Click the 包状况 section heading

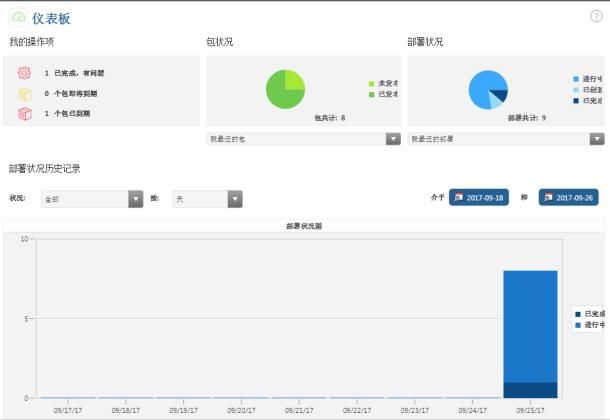coord(220,42)
